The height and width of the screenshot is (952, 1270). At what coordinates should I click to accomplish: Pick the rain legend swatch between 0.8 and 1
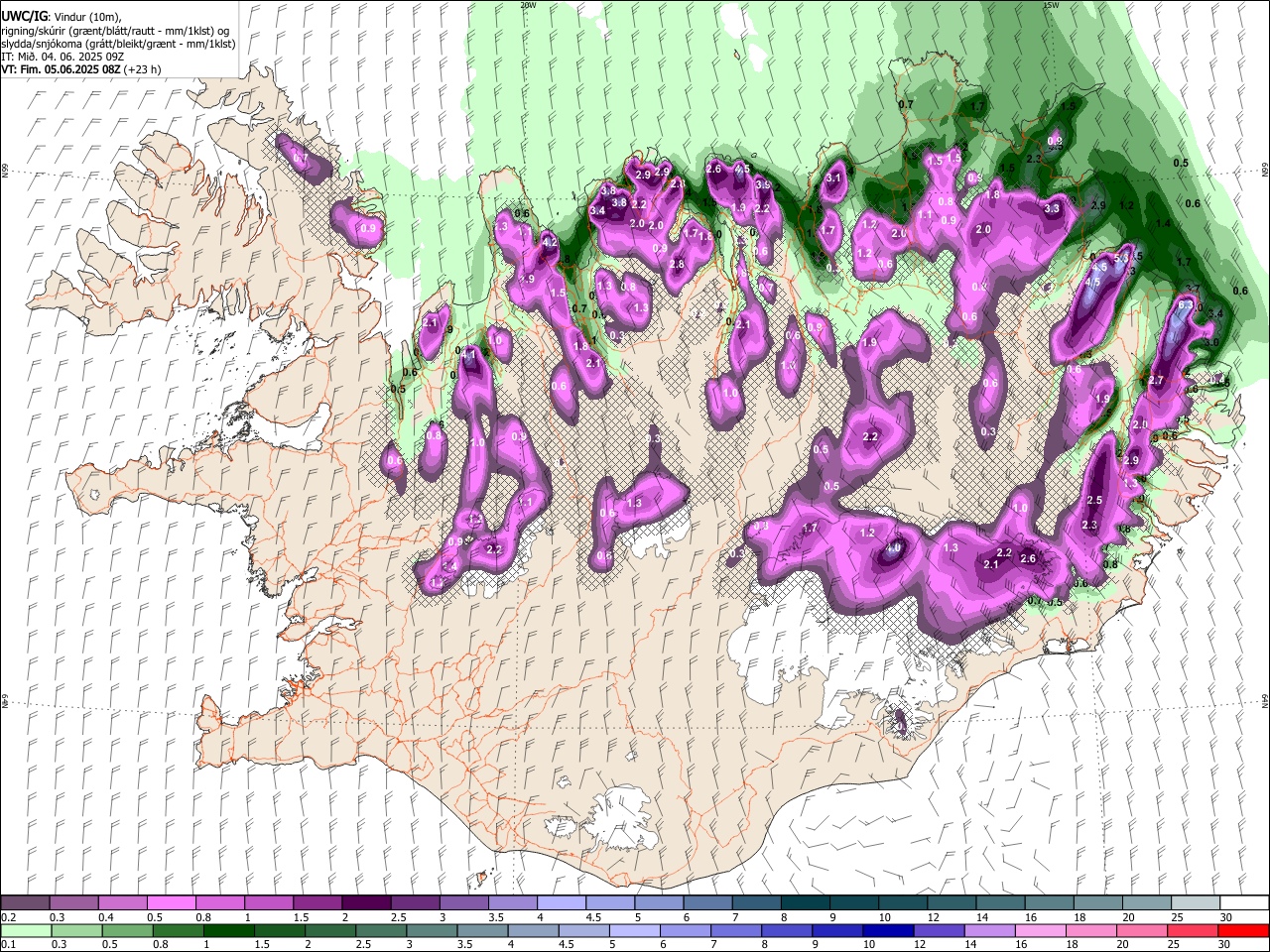pos(178,930)
